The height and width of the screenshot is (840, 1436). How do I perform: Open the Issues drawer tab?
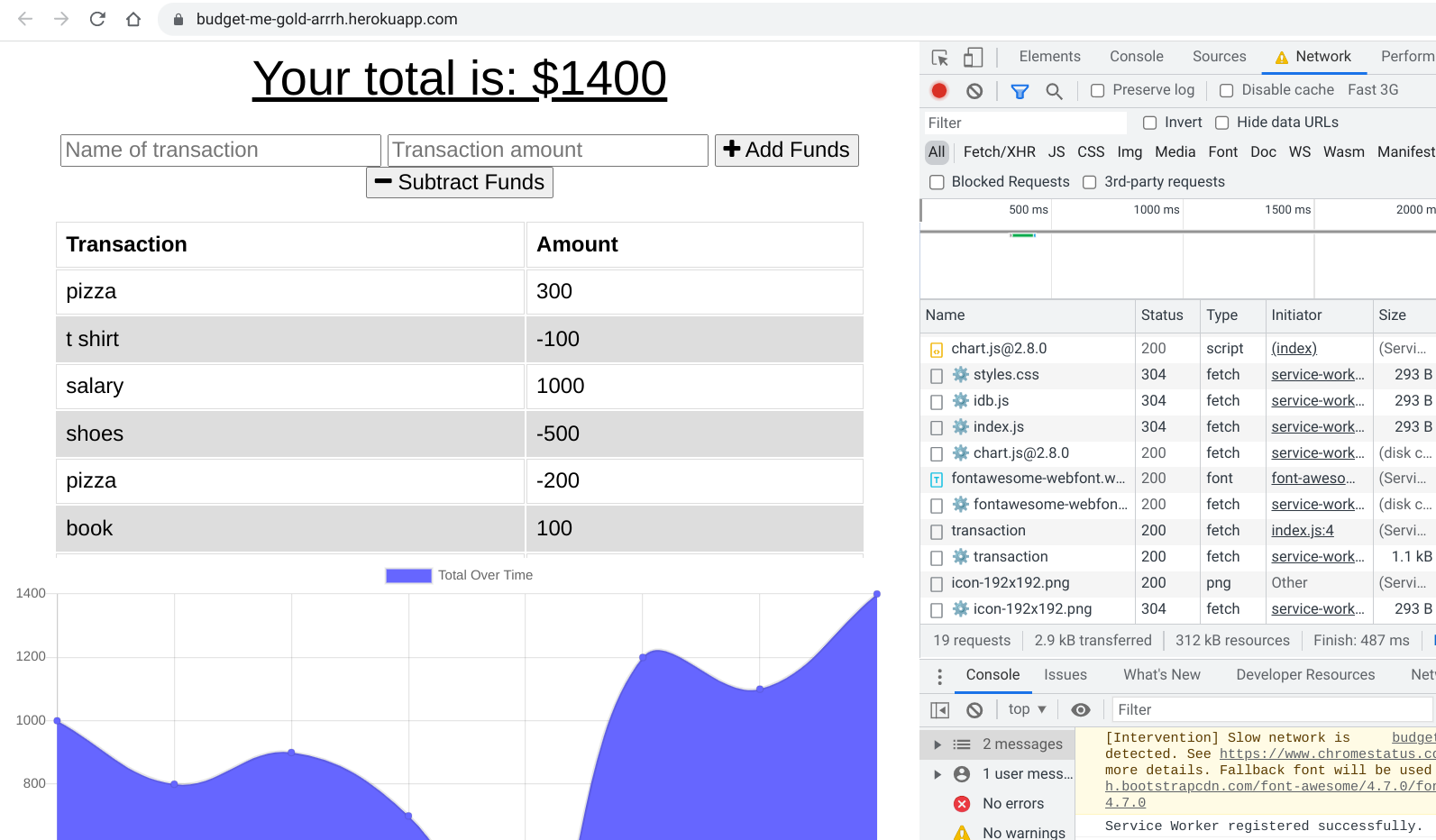[x=1065, y=674]
